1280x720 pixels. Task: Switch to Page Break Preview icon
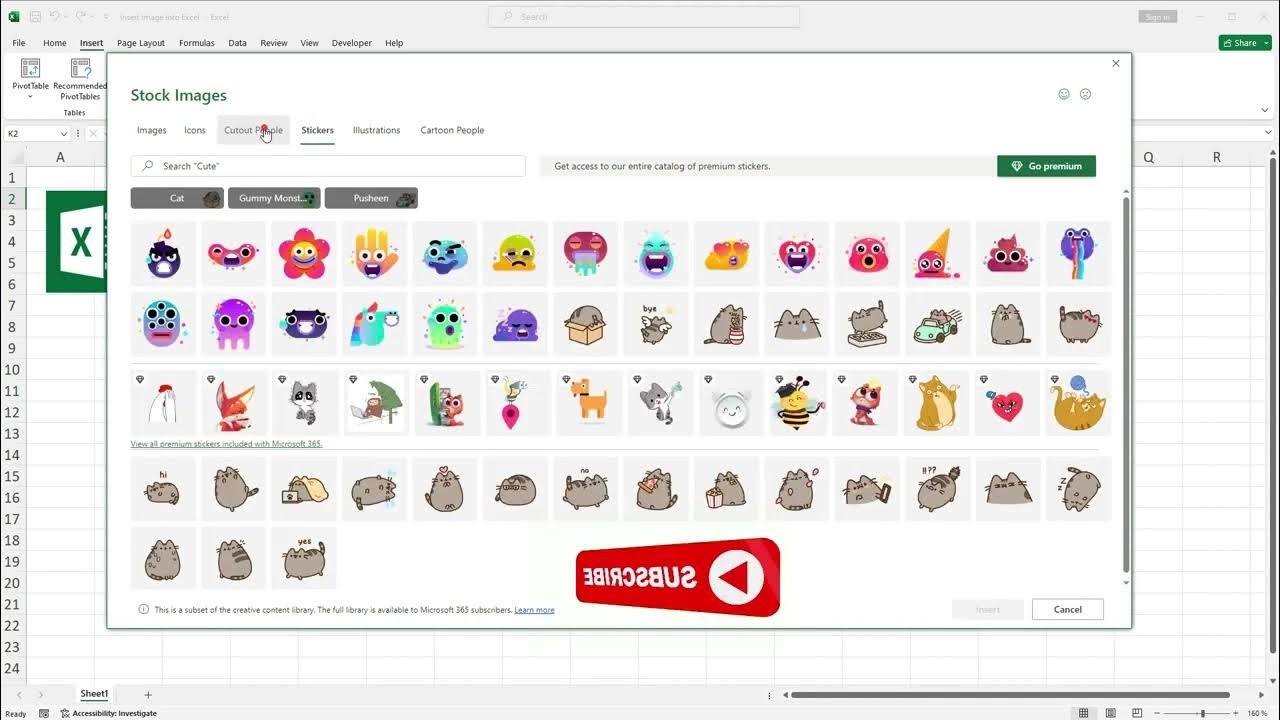(x=1137, y=713)
